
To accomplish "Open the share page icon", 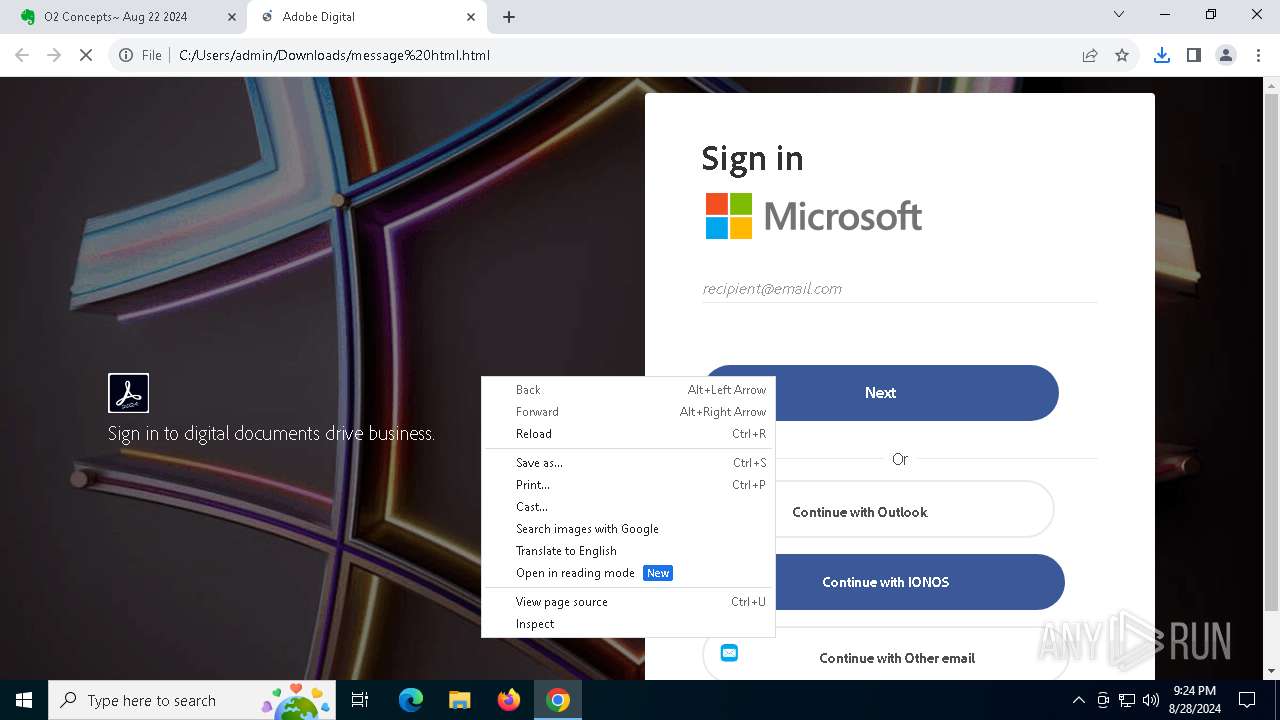I will [x=1090, y=55].
